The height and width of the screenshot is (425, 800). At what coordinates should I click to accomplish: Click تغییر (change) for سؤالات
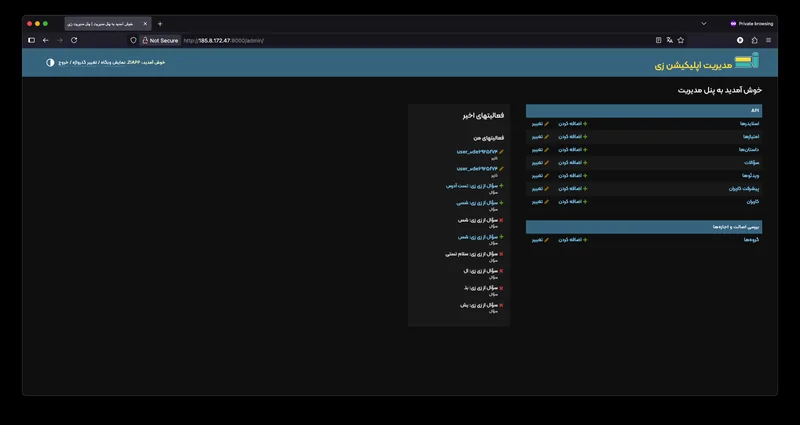540,163
